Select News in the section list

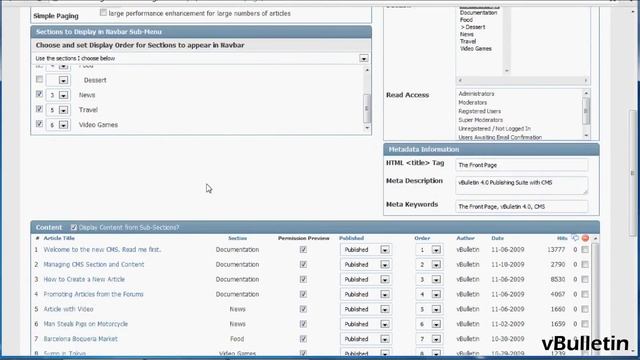[x=467, y=34]
